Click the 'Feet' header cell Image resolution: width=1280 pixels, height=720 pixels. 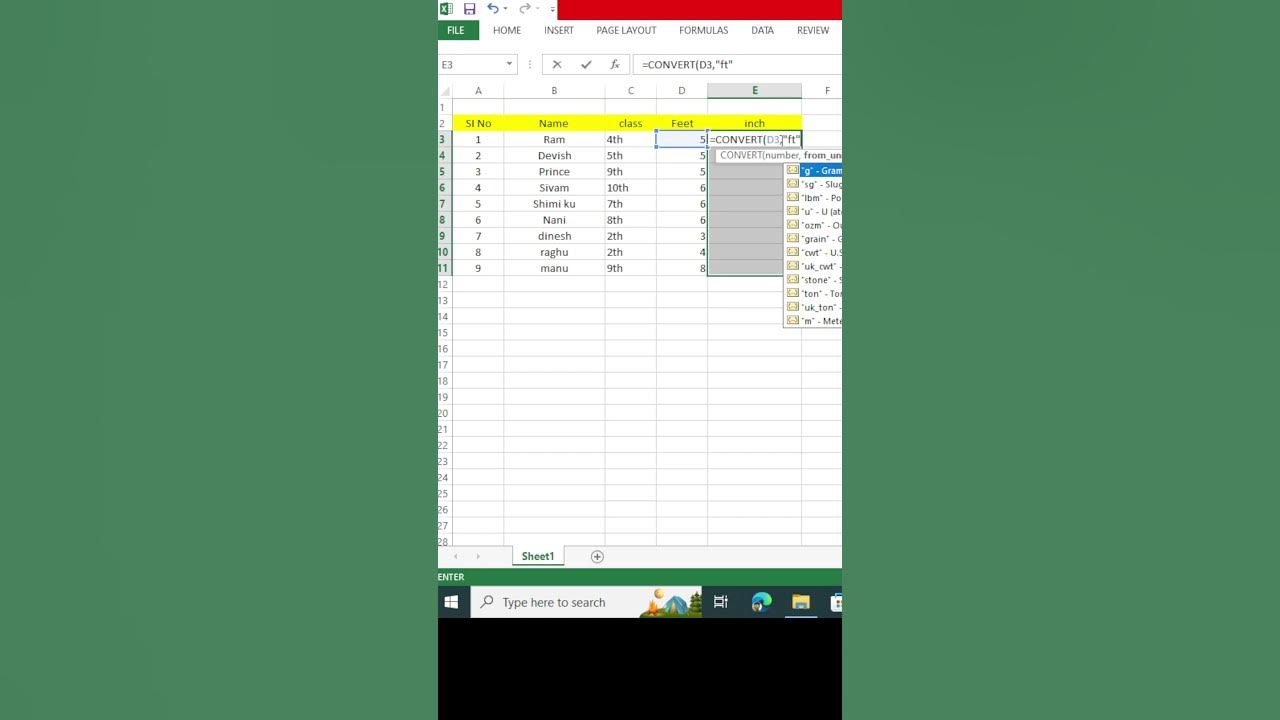click(x=682, y=123)
